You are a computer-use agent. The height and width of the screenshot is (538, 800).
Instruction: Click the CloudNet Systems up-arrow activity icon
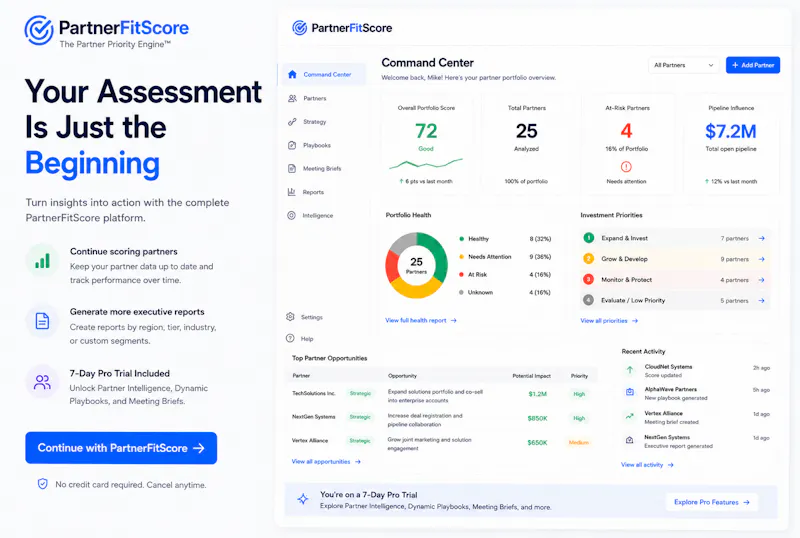(630, 370)
